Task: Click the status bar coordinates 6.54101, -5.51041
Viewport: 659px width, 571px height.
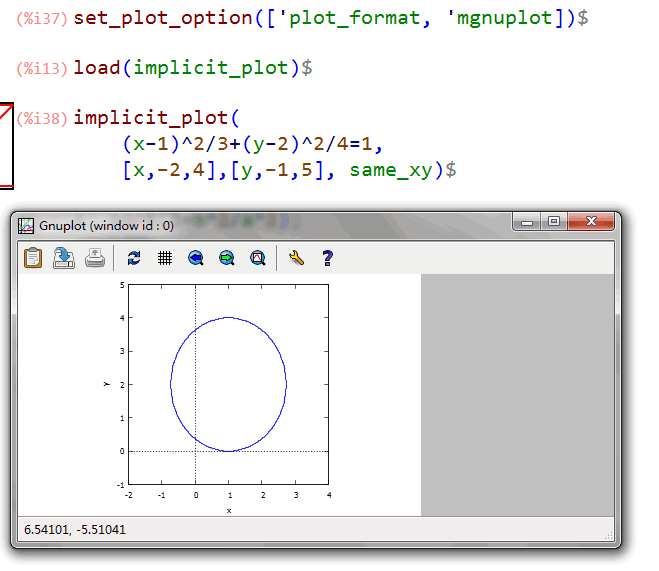Action: [x=75, y=529]
